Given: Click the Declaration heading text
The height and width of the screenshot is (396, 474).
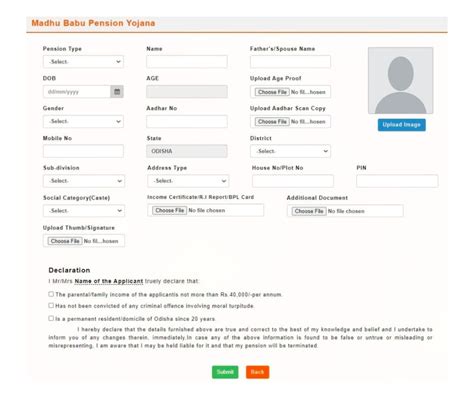Looking at the screenshot, I should point(69,270).
